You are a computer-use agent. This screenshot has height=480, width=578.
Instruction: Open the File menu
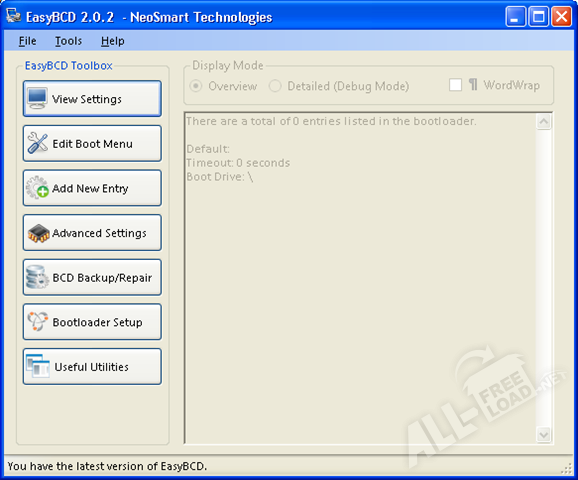coord(27,41)
